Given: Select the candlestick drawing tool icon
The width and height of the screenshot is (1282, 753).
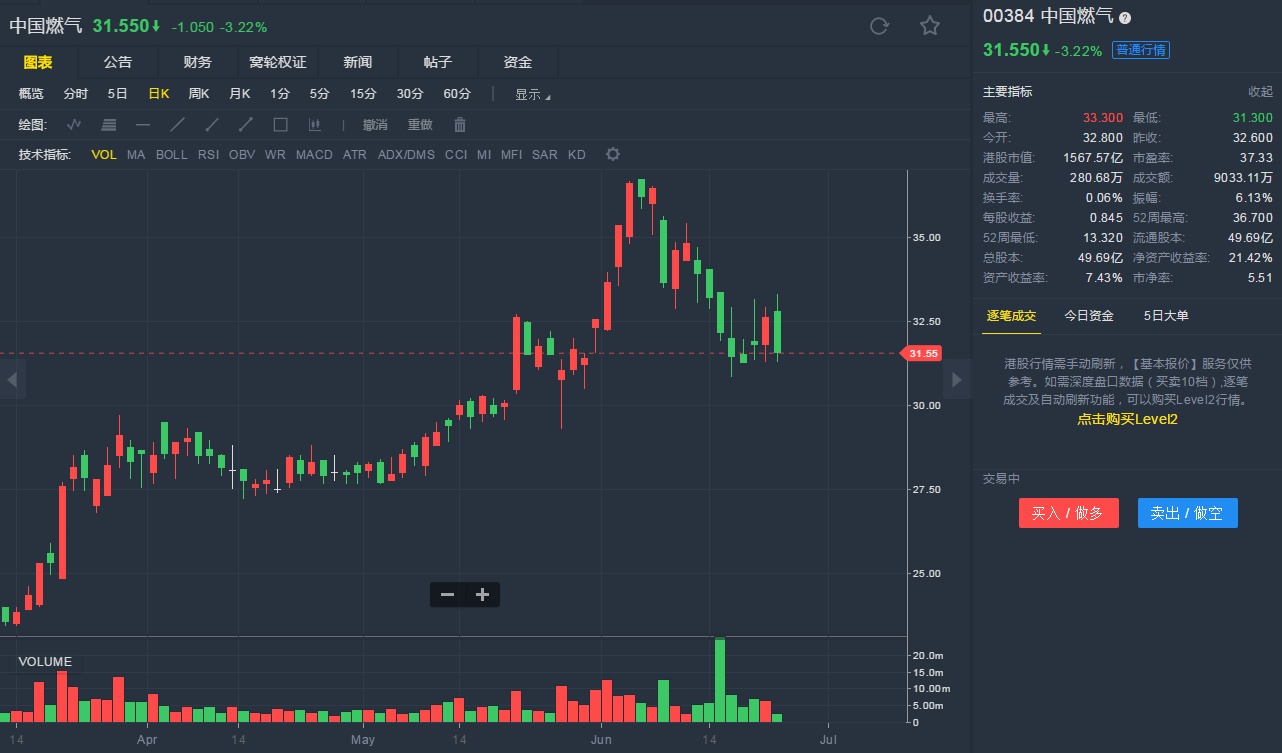Looking at the screenshot, I should 315,125.
